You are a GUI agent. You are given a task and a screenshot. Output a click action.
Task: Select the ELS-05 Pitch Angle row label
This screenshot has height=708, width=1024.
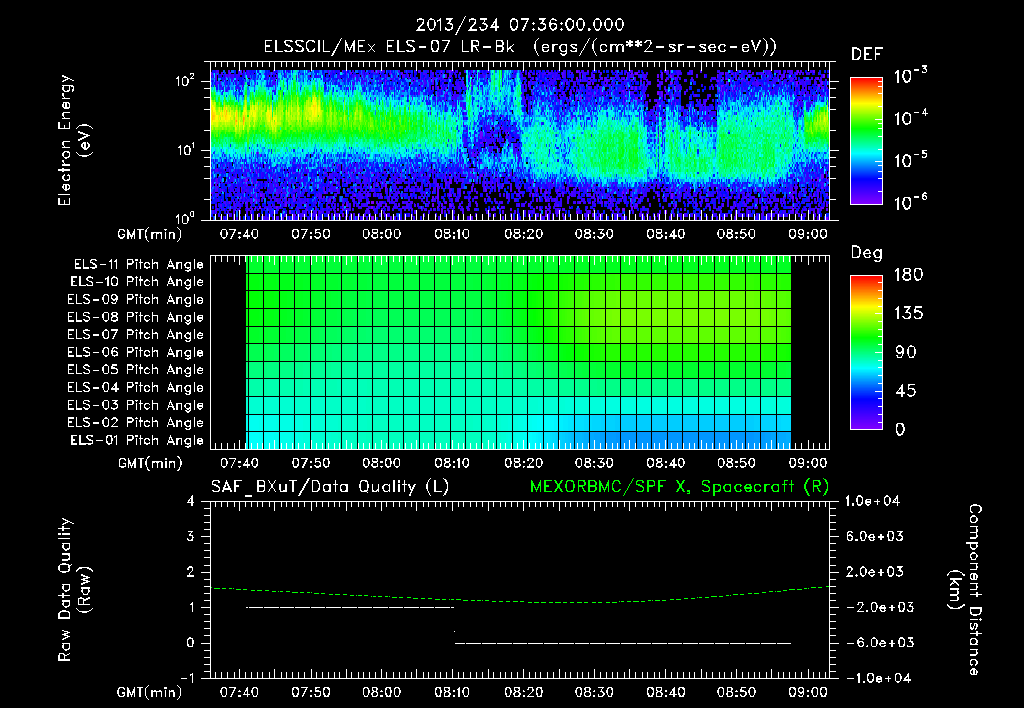[x=136, y=370]
